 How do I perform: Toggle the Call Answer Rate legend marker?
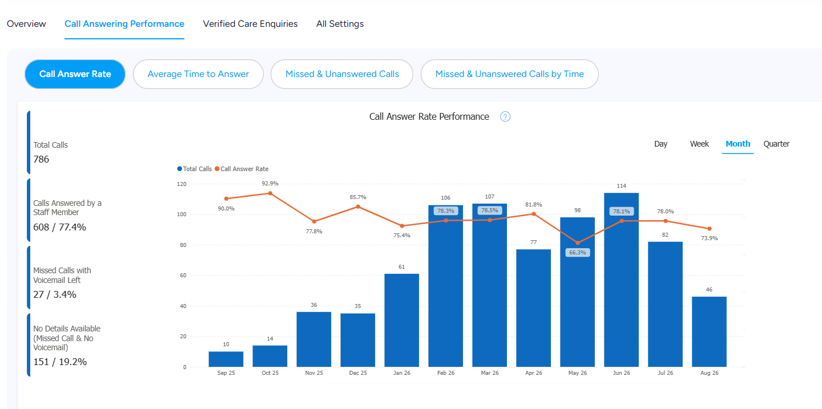(x=217, y=169)
